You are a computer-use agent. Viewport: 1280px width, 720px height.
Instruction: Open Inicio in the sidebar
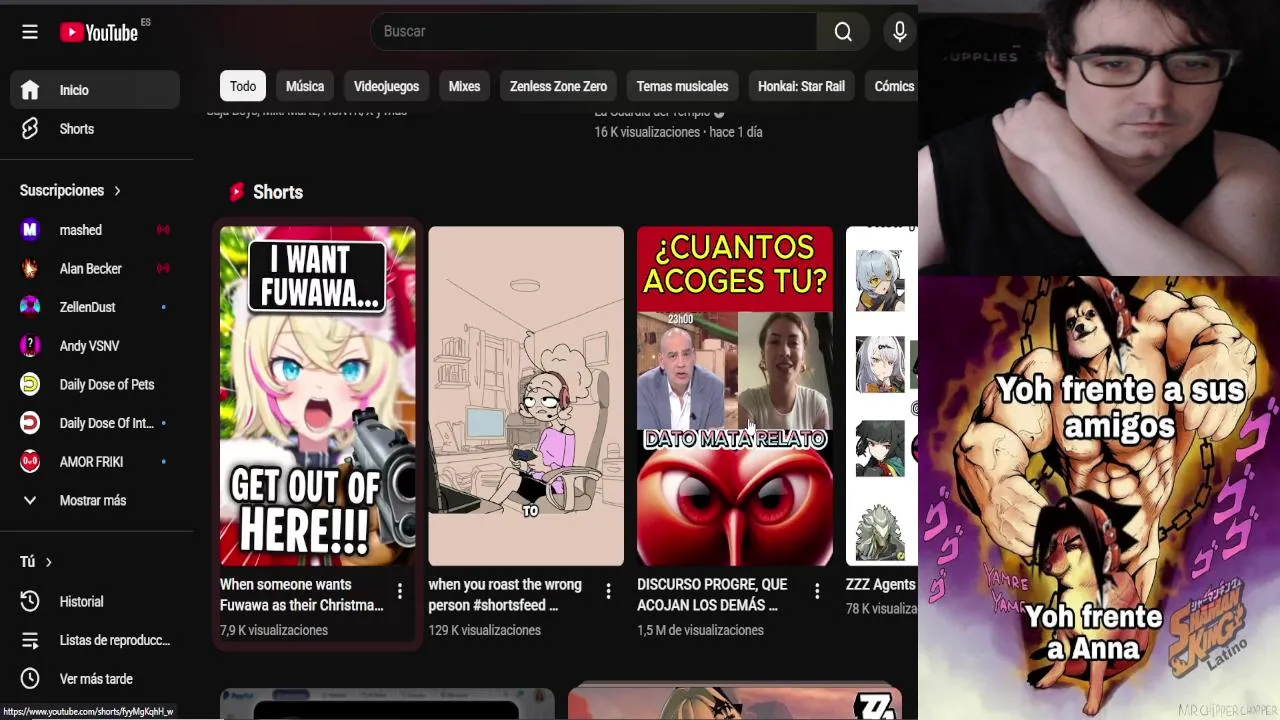95,90
